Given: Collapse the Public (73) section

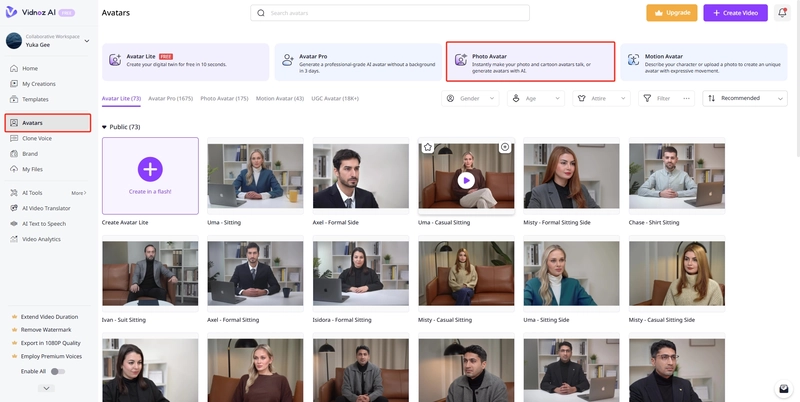Looking at the screenshot, I should (x=105, y=127).
